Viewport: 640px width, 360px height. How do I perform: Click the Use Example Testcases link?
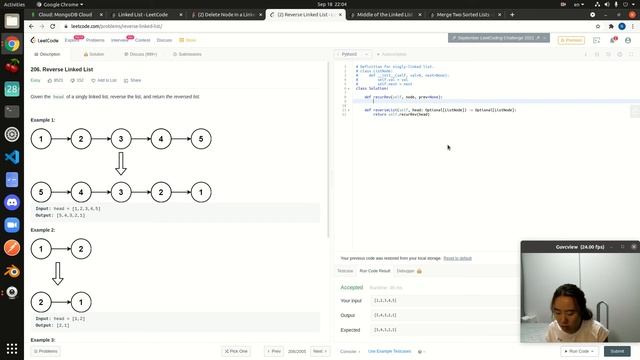point(389,351)
